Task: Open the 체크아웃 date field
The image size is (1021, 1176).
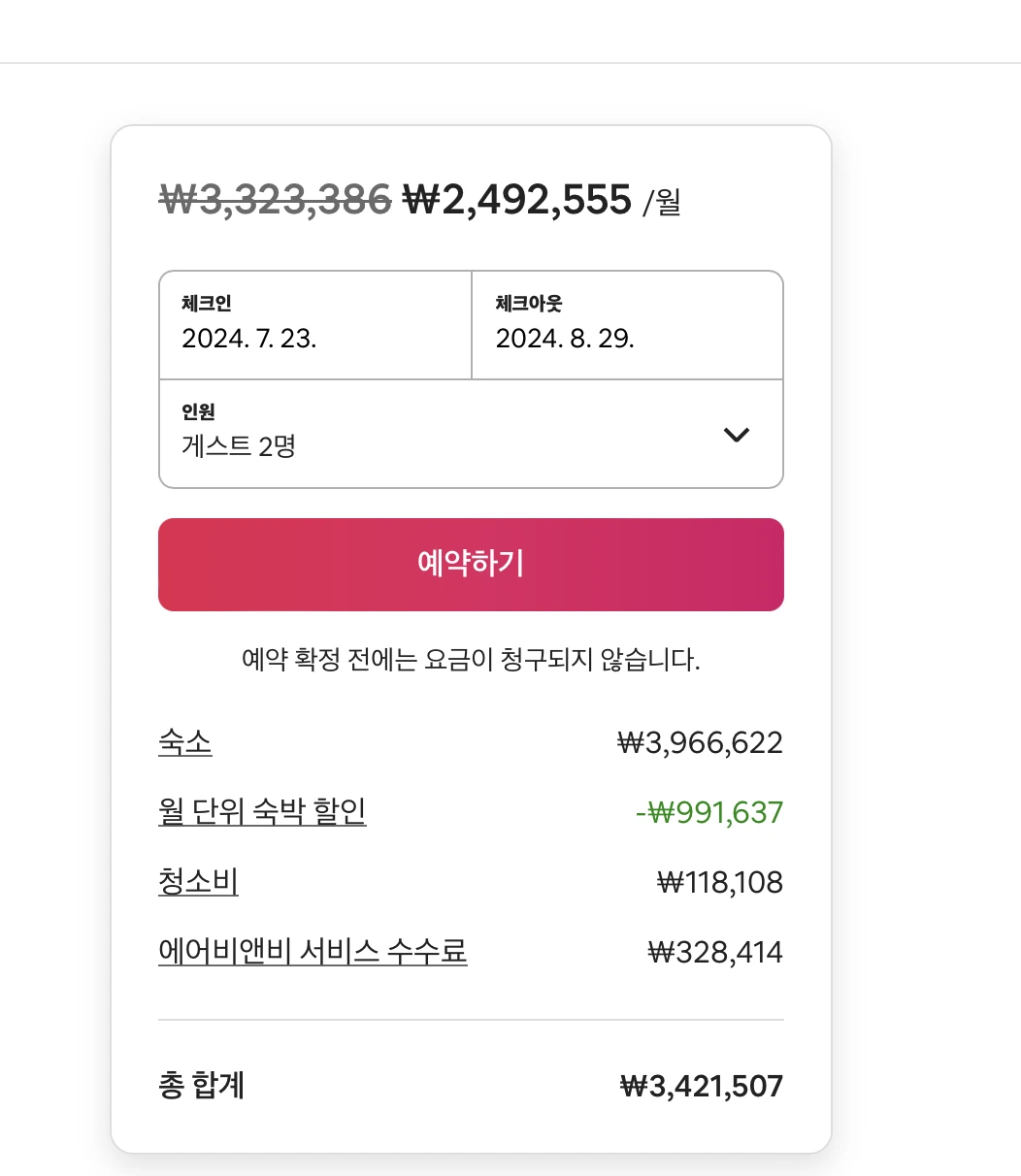Action: 627,325
